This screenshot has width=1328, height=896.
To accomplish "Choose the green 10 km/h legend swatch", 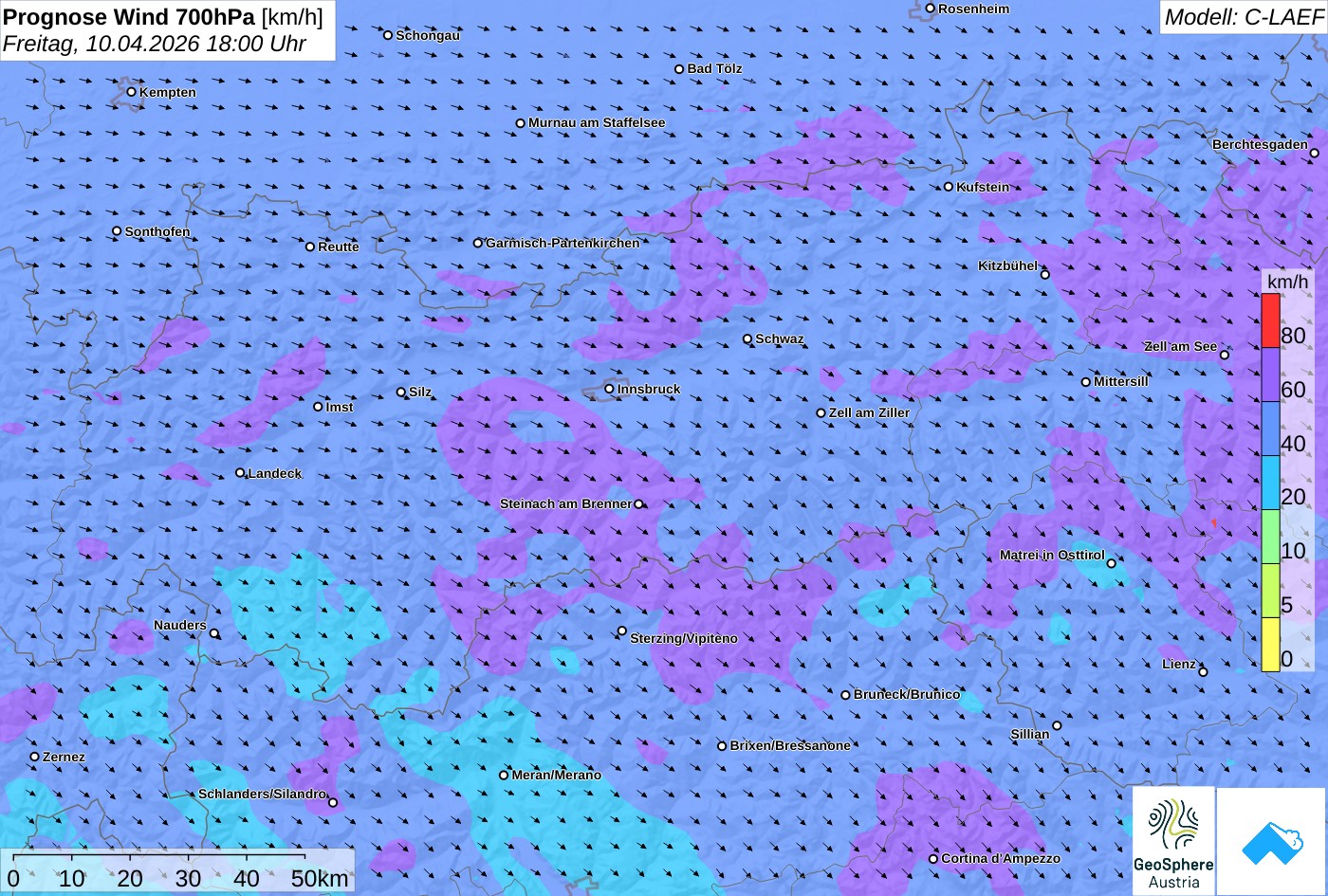I will tap(1270, 538).
